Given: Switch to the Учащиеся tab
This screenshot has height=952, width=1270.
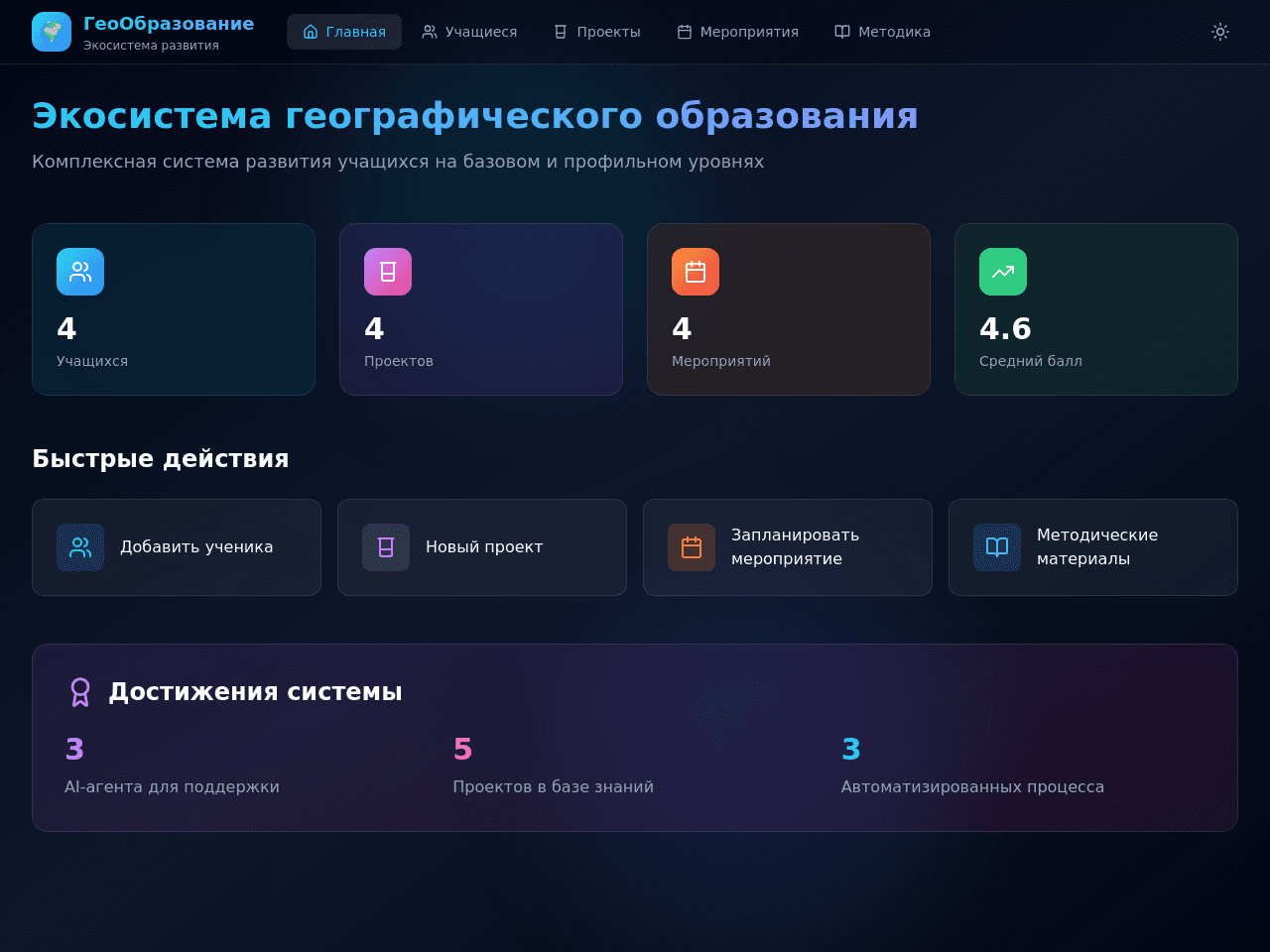Looking at the screenshot, I should coord(469,32).
